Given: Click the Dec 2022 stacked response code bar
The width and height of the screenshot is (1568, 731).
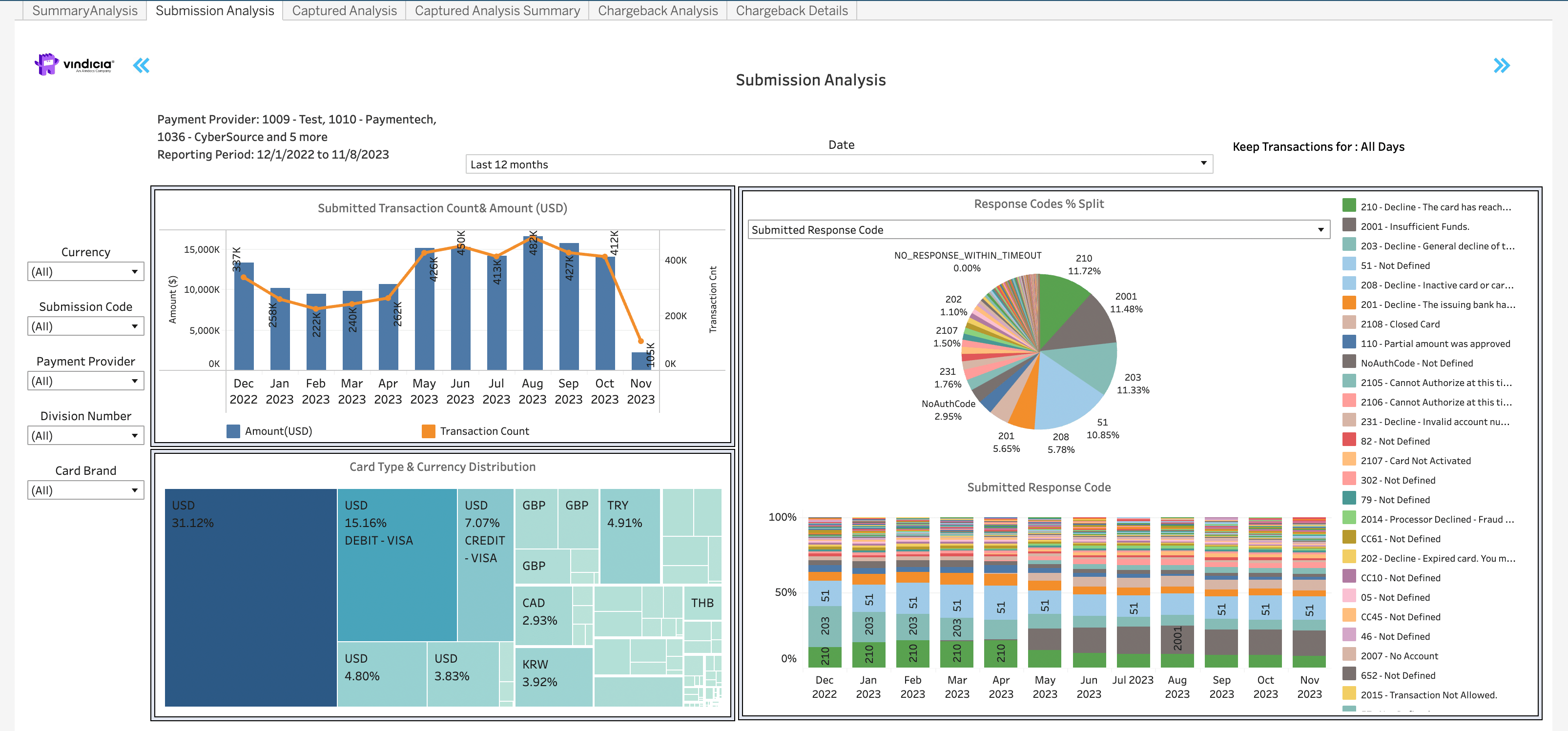Looking at the screenshot, I should (x=825, y=591).
